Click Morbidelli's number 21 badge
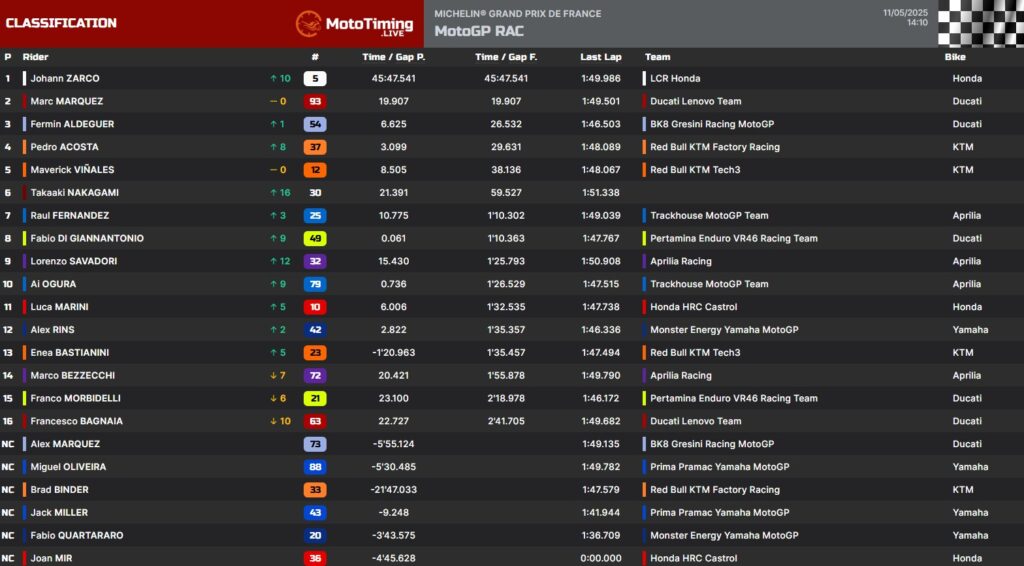1024x566 pixels. 315,398
